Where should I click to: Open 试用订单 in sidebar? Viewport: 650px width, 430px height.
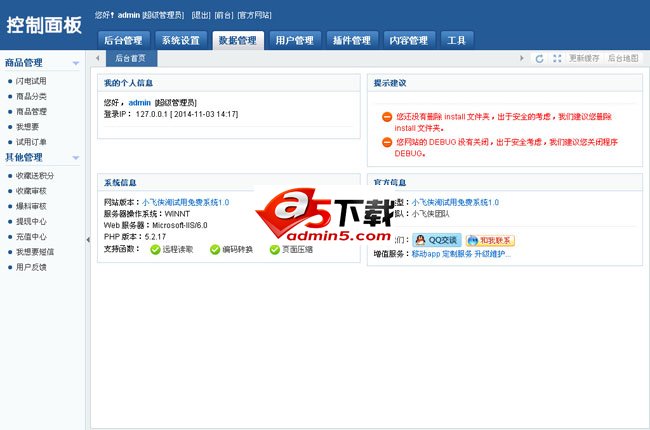pyautogui.click(x=31, y=142)
